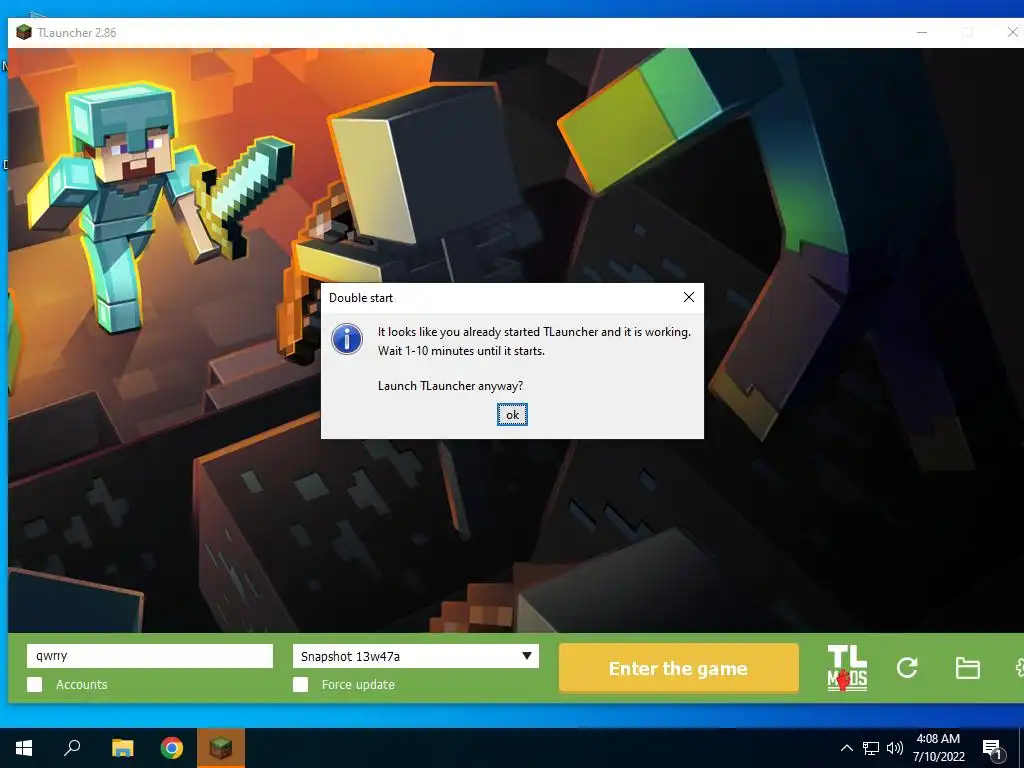Click the Double start dialog title
The width and height of the screenshot is (1024, 768).
(361, 298)
